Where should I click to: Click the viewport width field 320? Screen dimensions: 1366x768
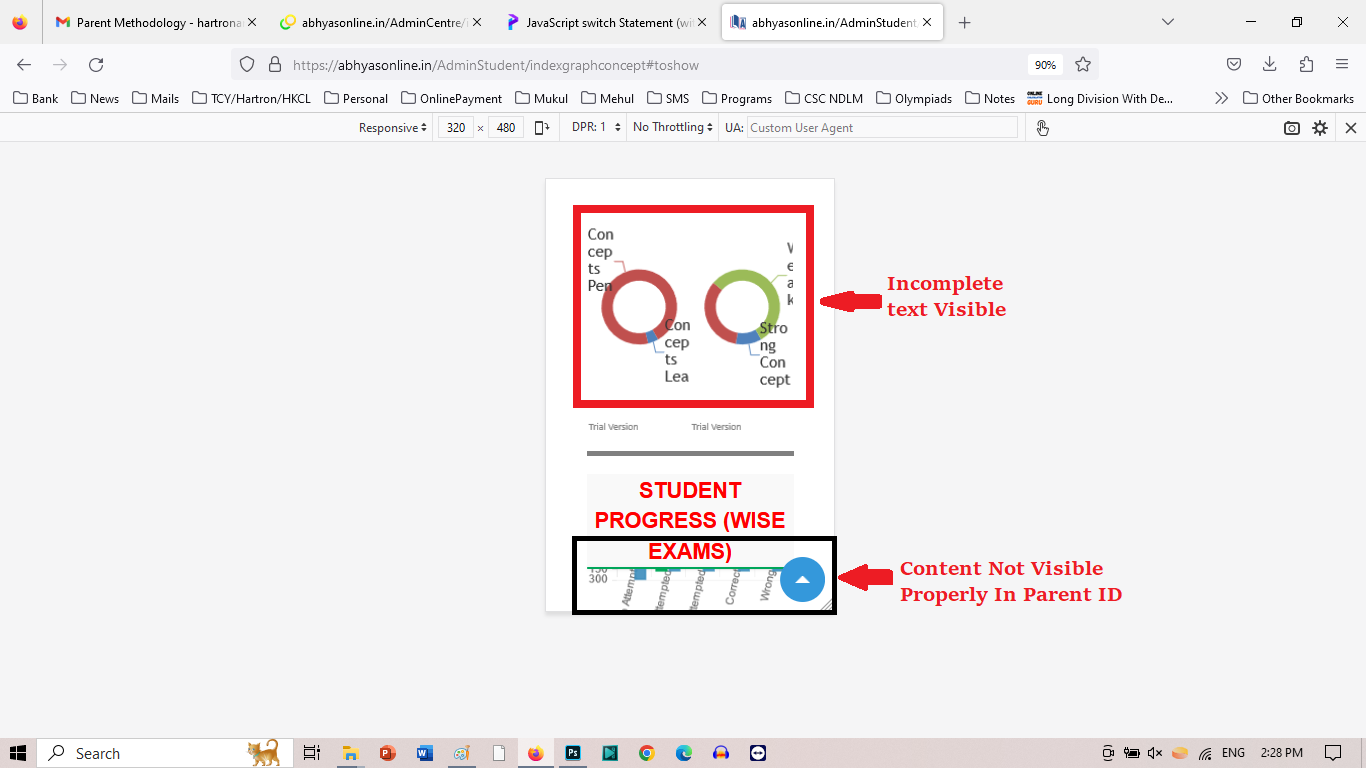click(x=456, y=128)
